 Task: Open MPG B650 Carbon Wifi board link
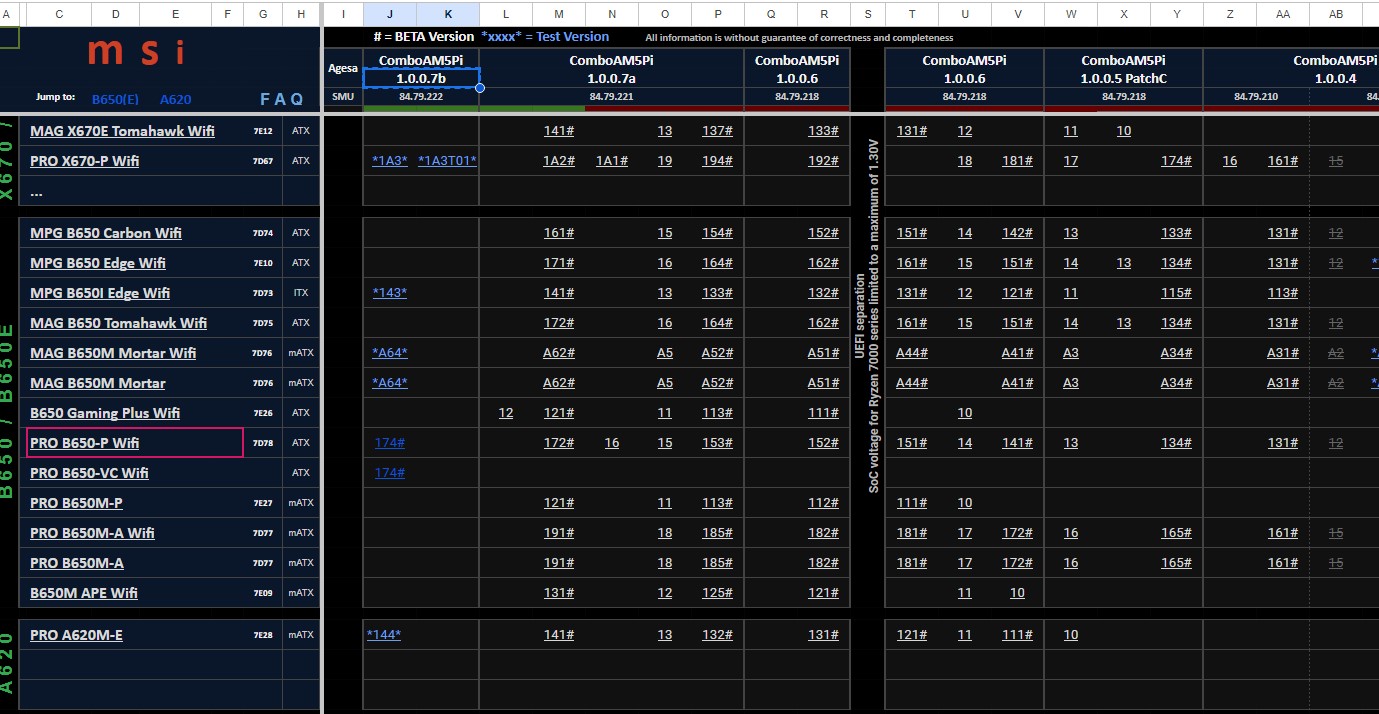pyautogui.click(x=106, y=233)
